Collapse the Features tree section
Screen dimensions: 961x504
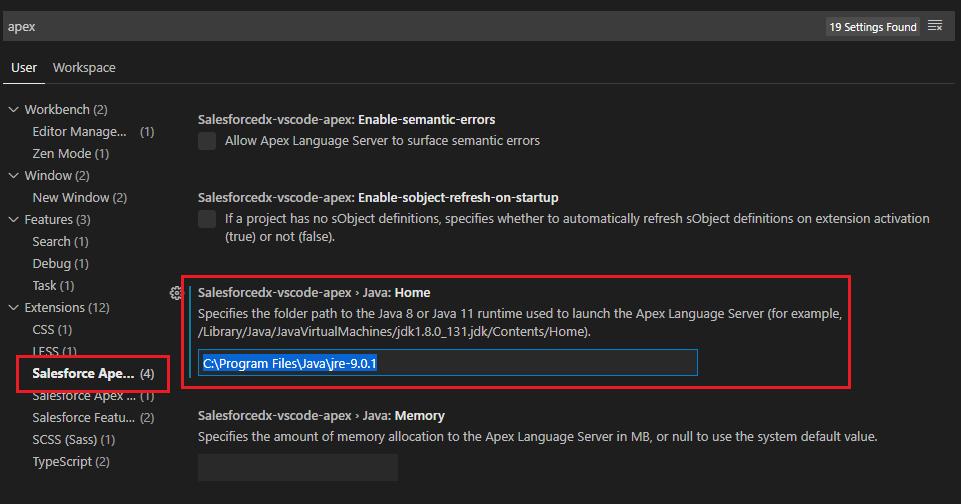pyautogui.click(x=13, y=220)
